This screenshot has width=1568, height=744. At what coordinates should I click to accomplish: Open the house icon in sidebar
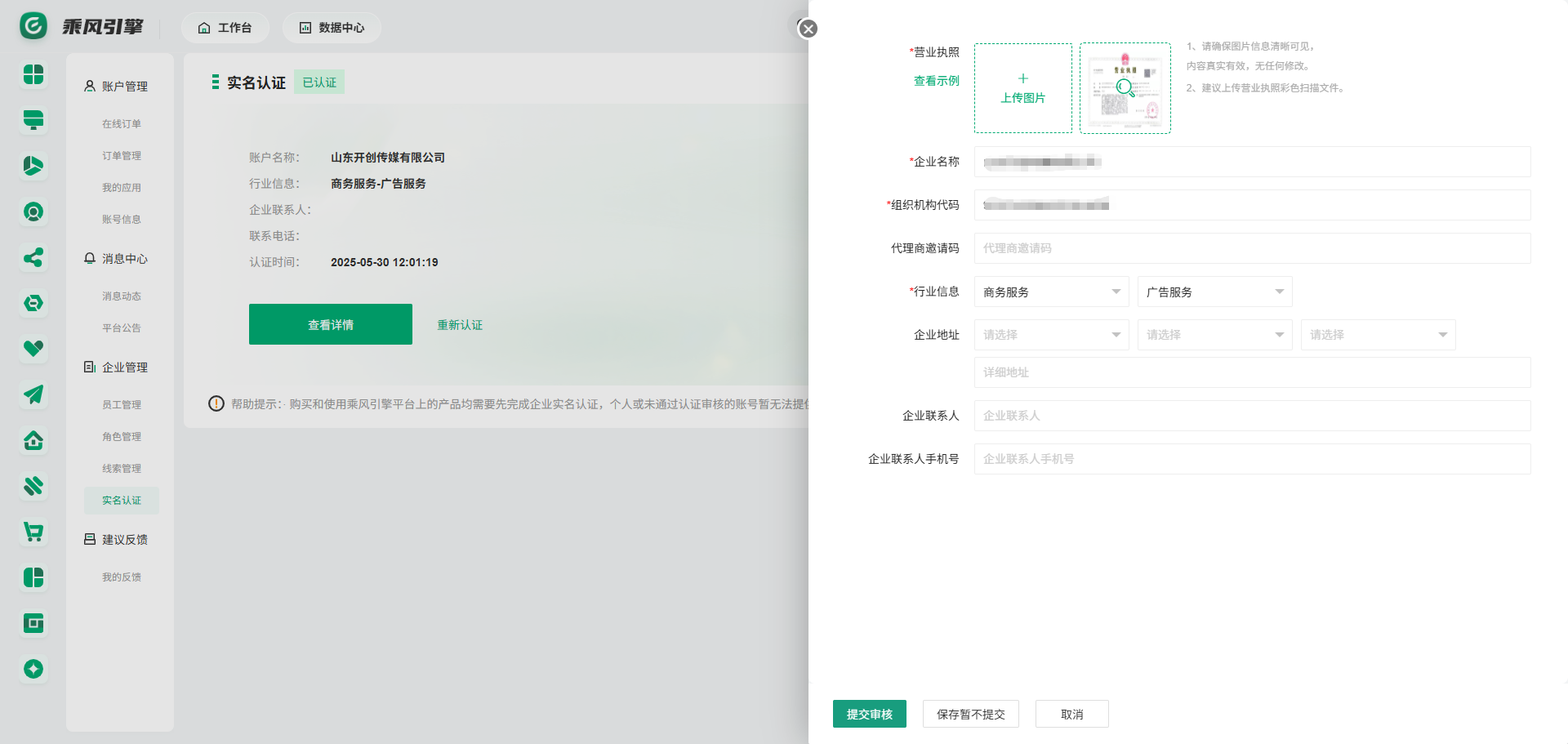coord(33,441)
